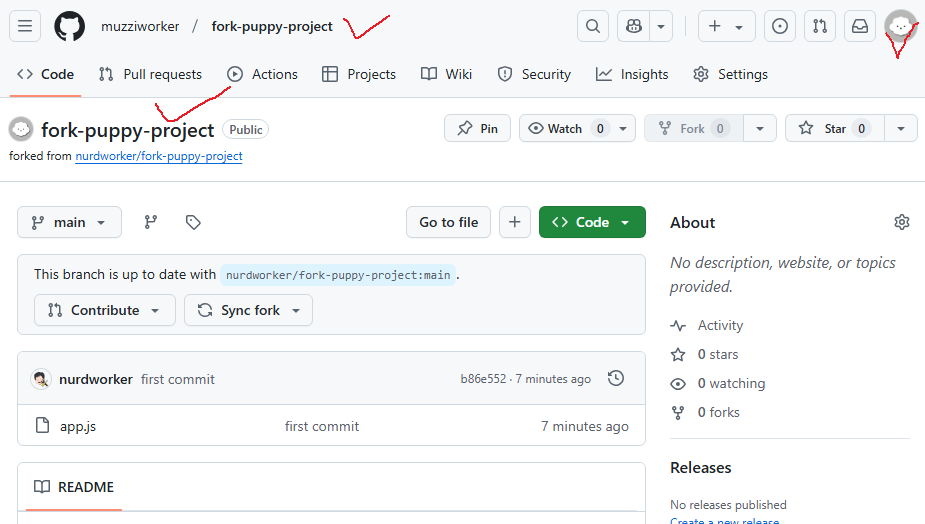
Task: Open the green Code dropdown
Action: pyautogui.click(x=592, y=222)
